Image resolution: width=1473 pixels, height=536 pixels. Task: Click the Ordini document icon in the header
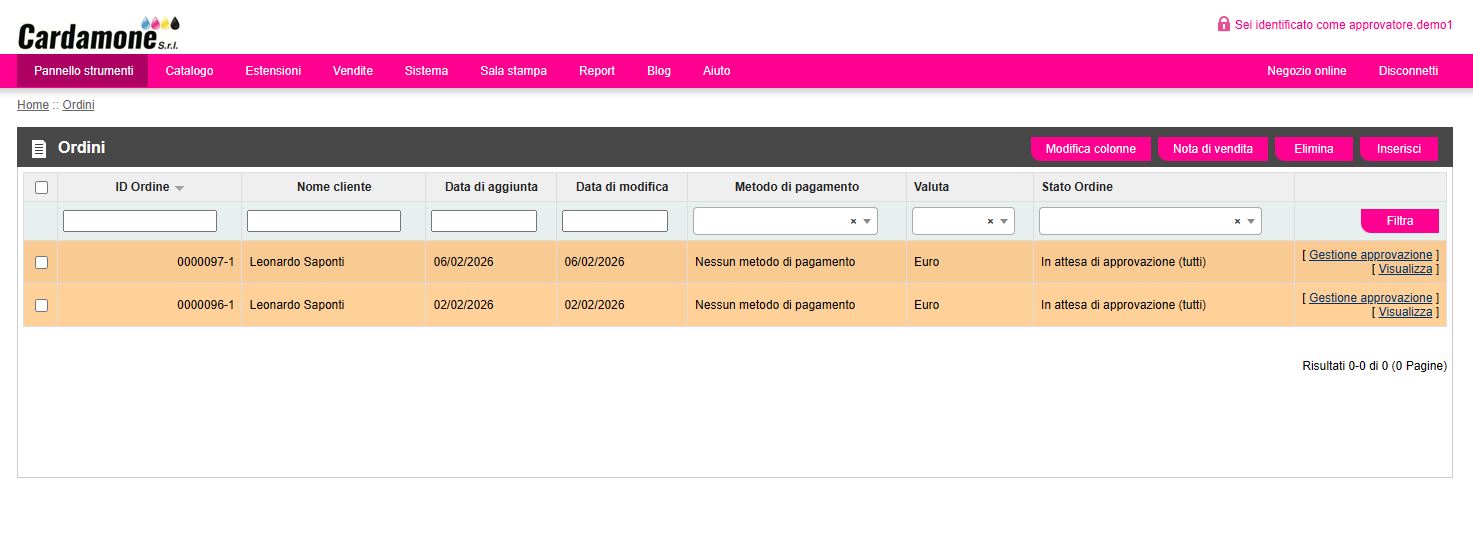[x=39, y=149]
